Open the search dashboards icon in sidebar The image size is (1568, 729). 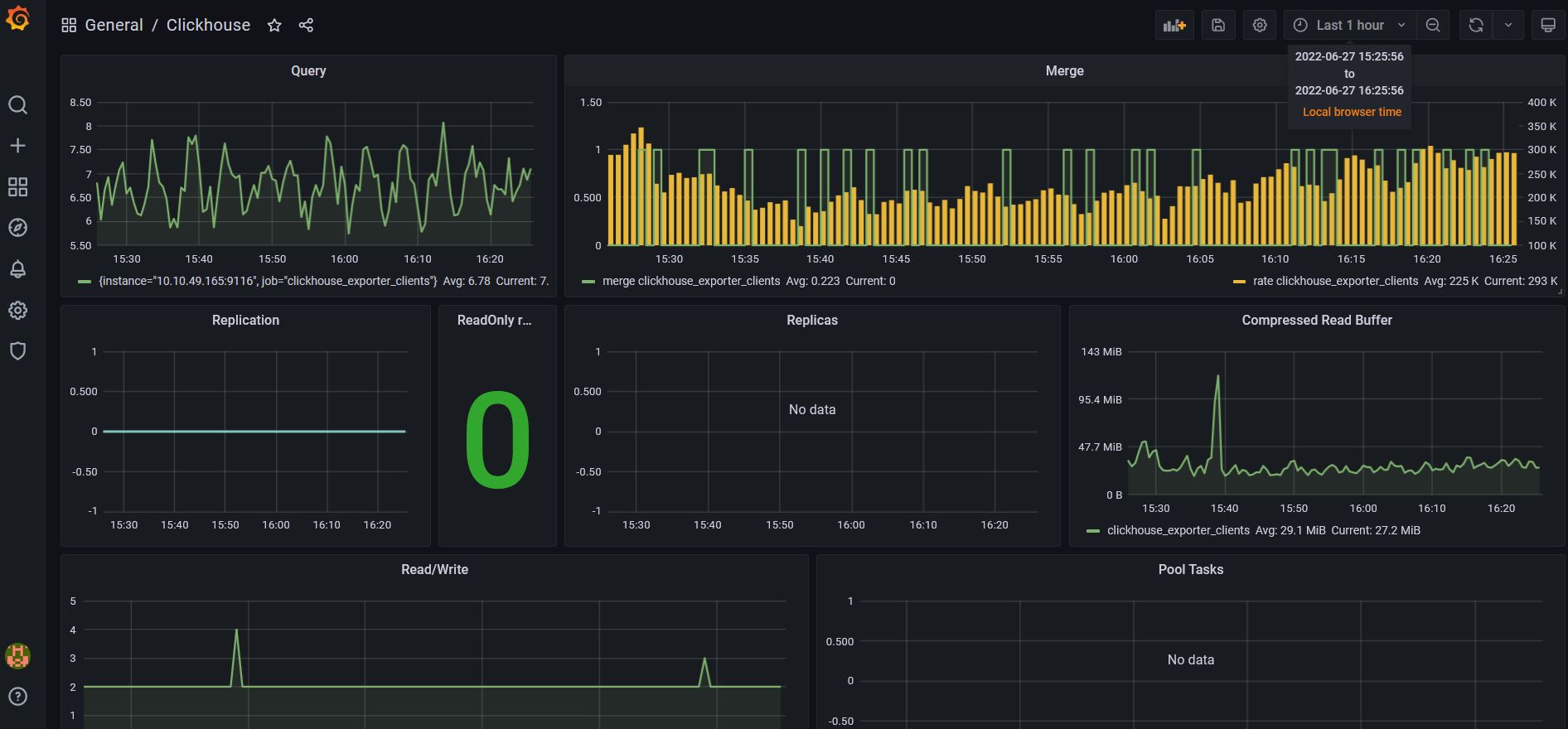click(17, 104)
